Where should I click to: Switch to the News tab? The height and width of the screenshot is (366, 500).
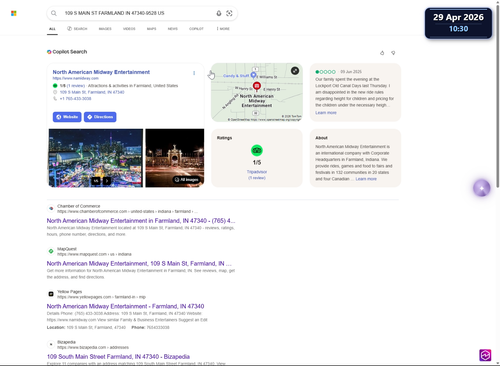[173, 29]
